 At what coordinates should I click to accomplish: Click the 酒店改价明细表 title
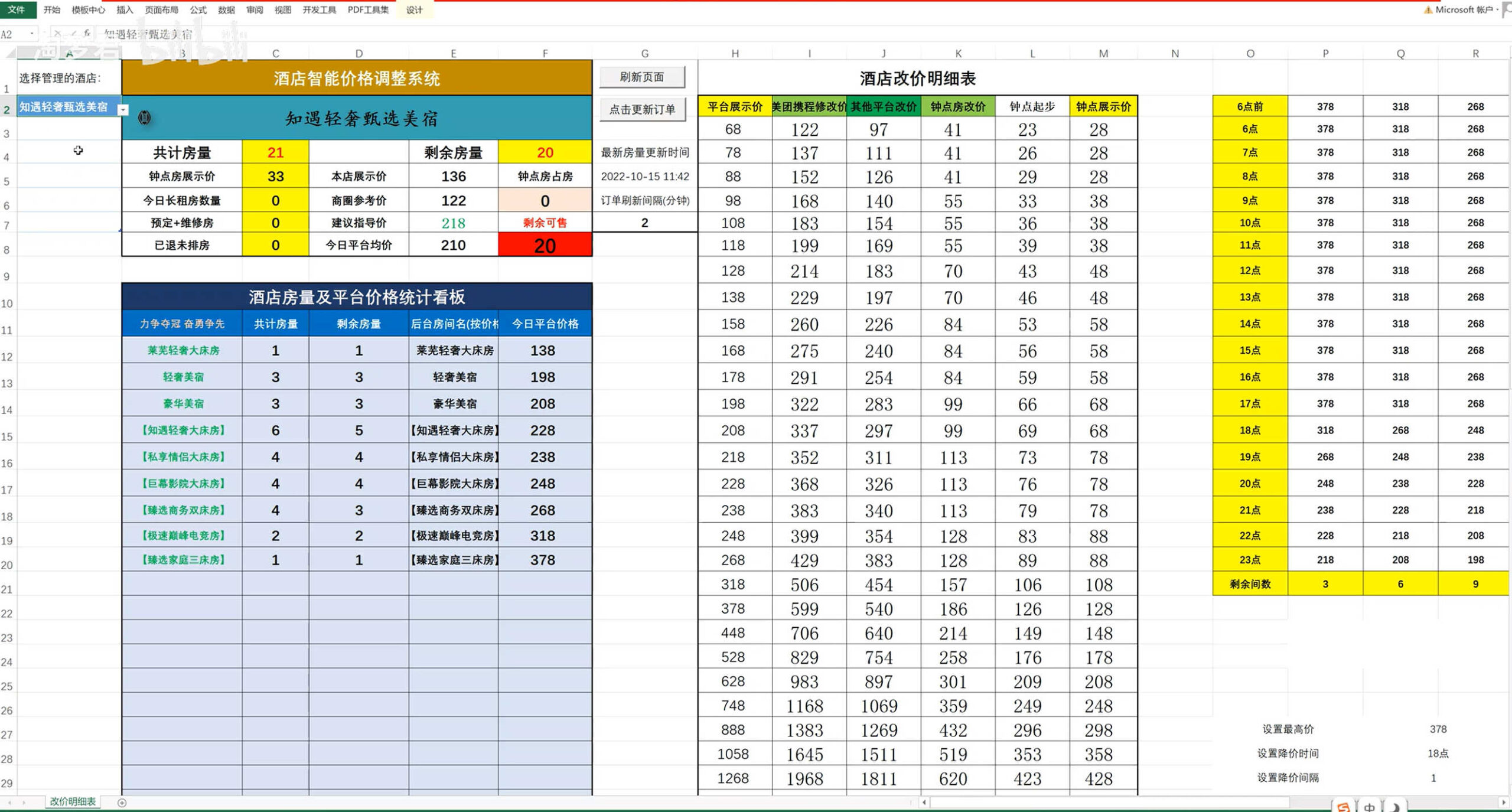point(917,79)
